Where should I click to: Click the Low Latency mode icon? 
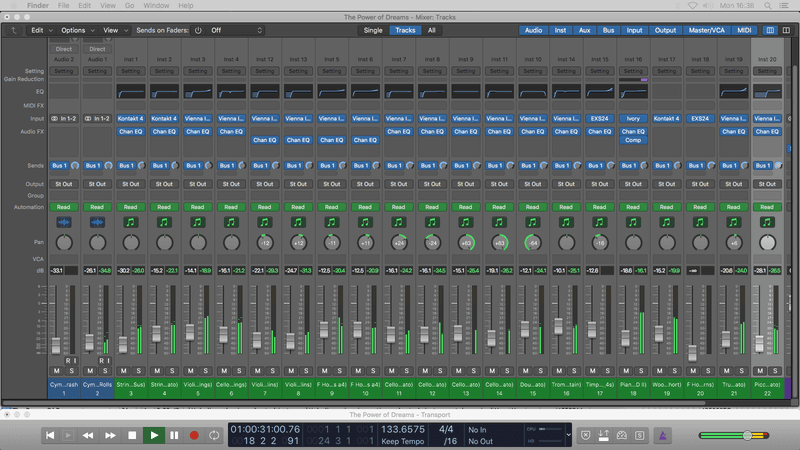[x=604, y=435]
